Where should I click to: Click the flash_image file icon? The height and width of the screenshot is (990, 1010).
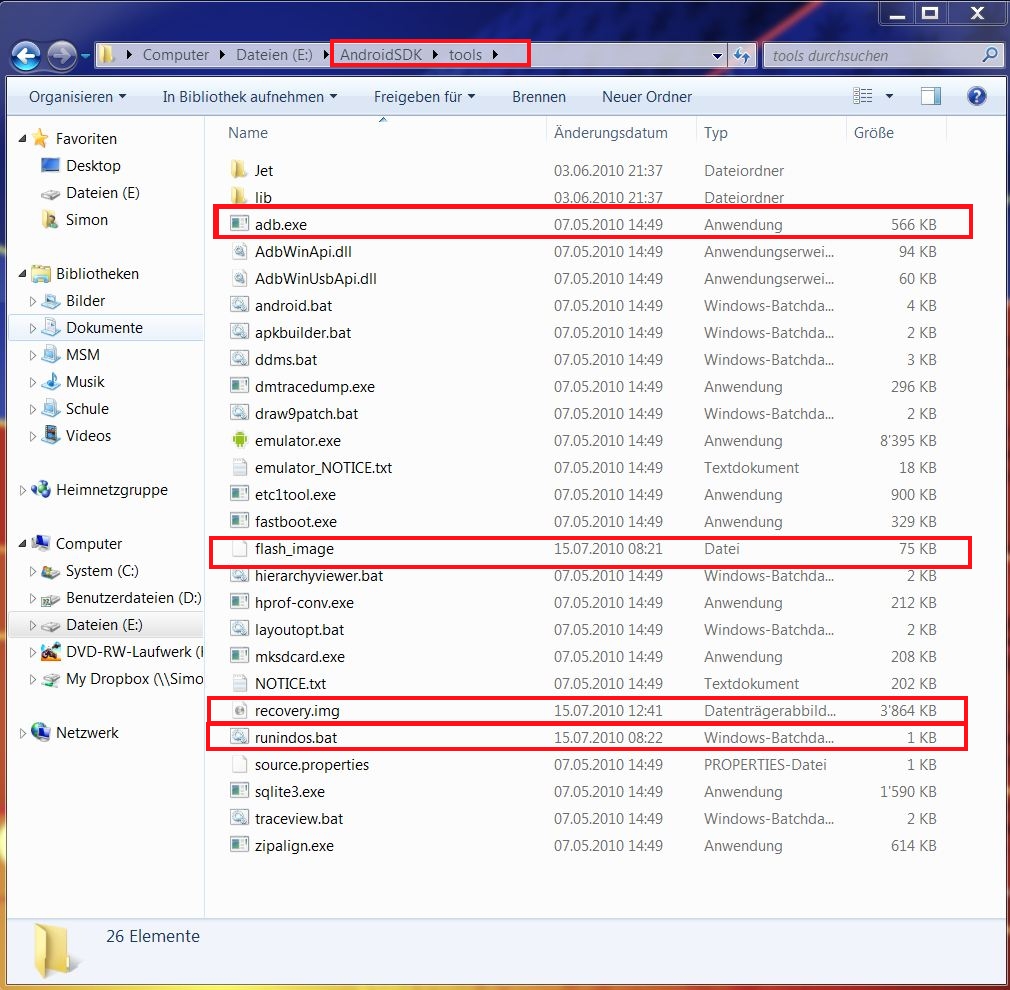[x=240, y=549]
